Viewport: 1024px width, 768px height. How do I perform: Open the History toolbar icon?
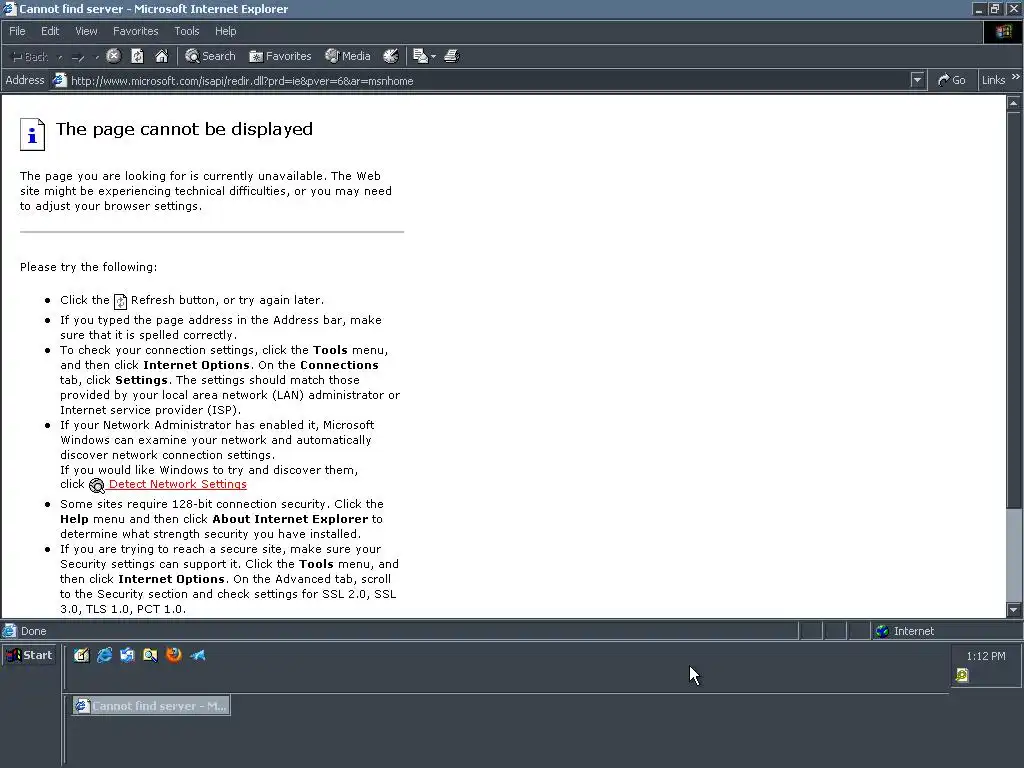click(x=391, y=56)
